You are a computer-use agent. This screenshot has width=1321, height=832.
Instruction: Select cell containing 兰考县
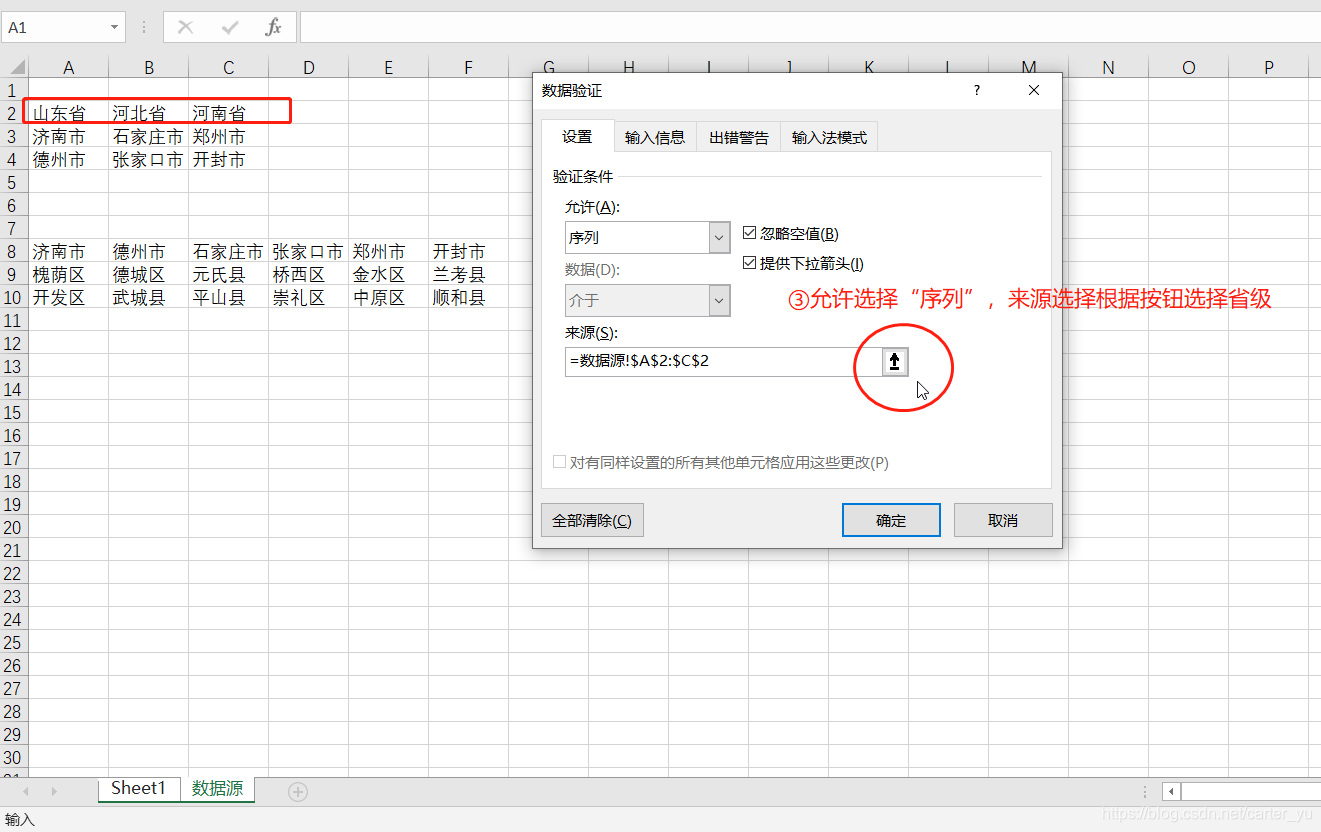(468, 274)
